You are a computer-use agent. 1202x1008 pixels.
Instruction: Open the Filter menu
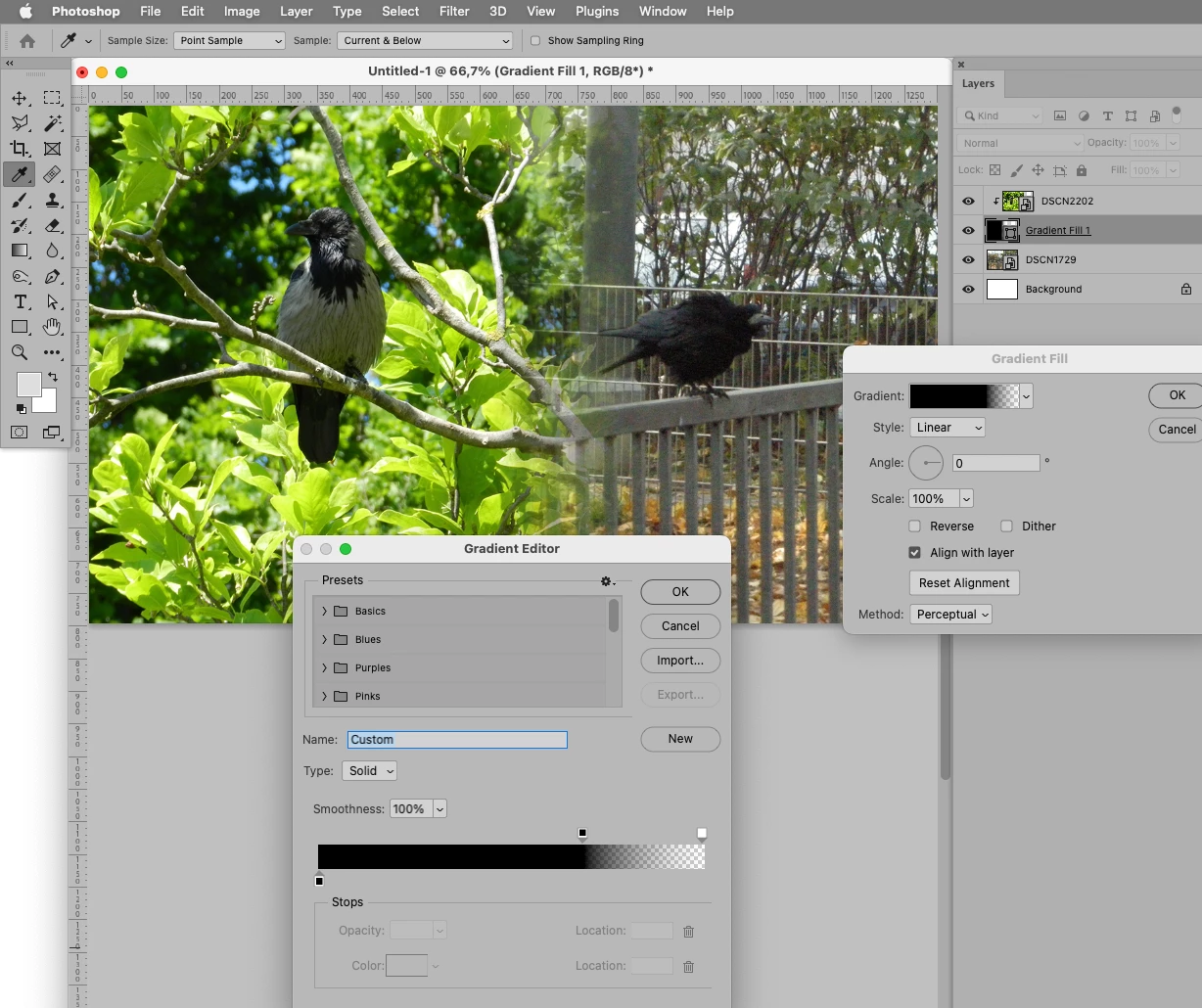[453, 12]
